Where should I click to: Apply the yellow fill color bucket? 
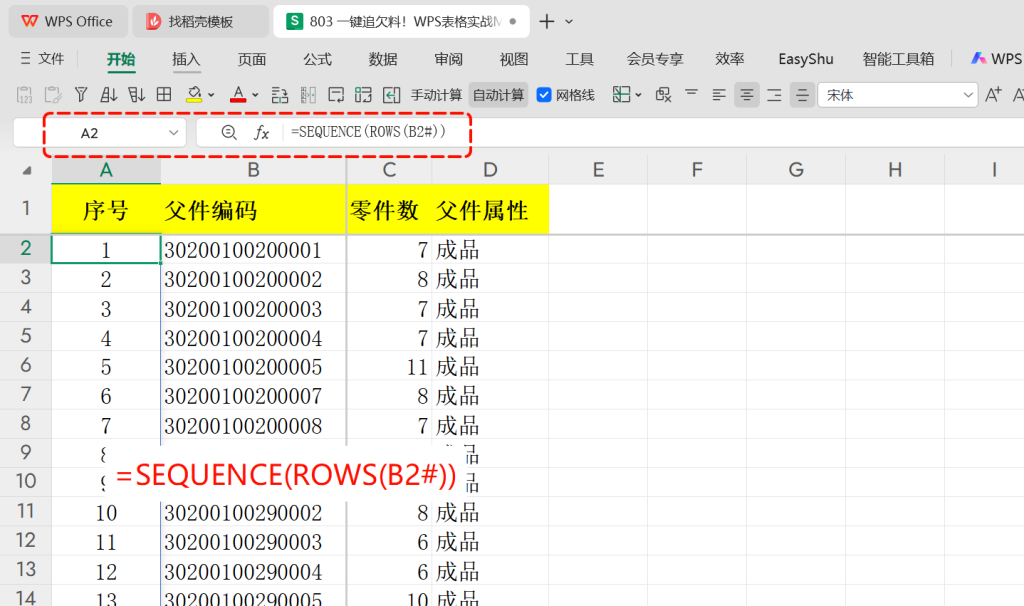pos(194,95)
